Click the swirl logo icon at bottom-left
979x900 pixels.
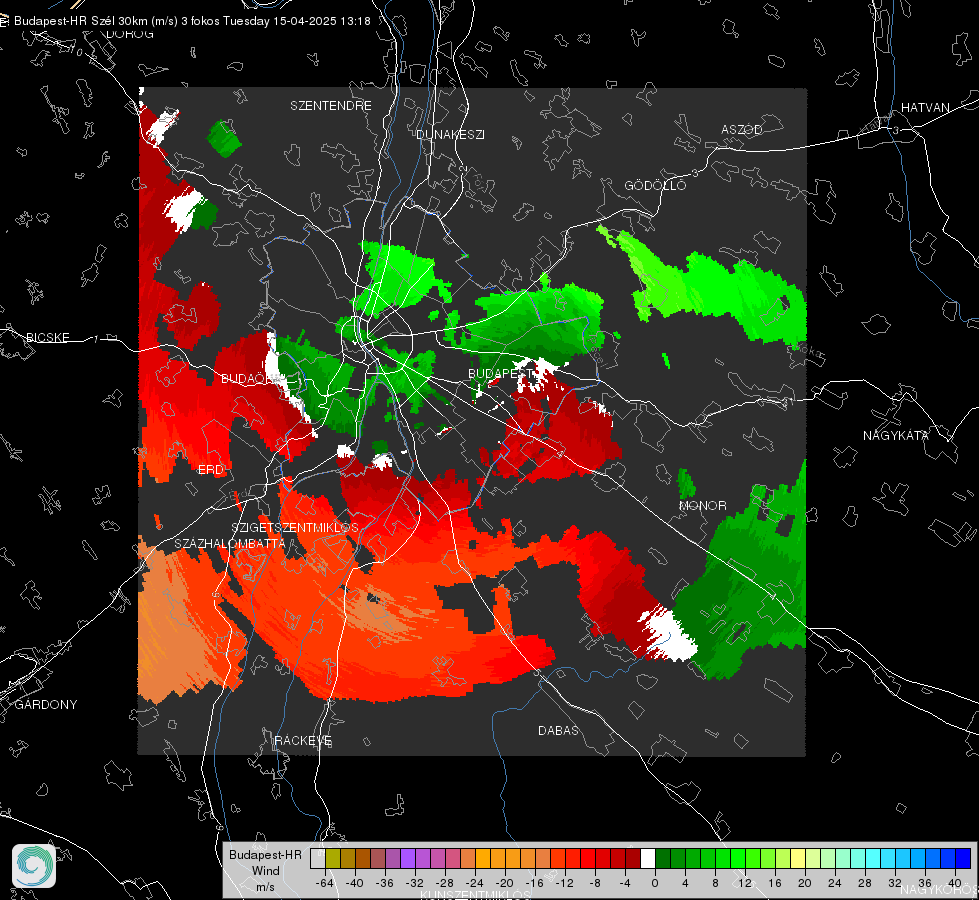pyautogui.click(x=34, y=866)
